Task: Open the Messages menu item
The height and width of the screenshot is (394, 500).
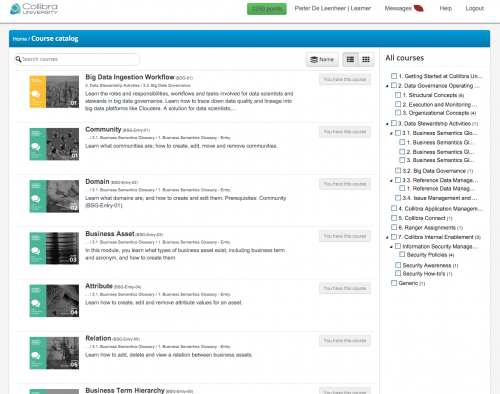Action: pos(398,8)
